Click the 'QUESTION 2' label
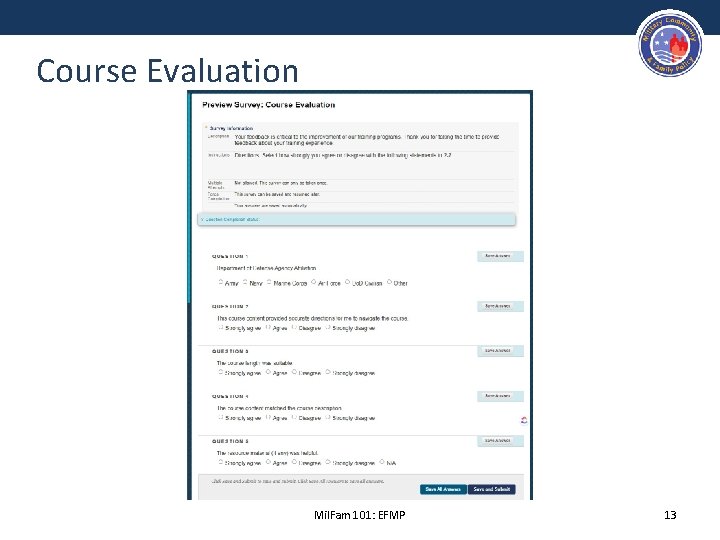This screenshot has width=720, height=540. tap(230, 306)
